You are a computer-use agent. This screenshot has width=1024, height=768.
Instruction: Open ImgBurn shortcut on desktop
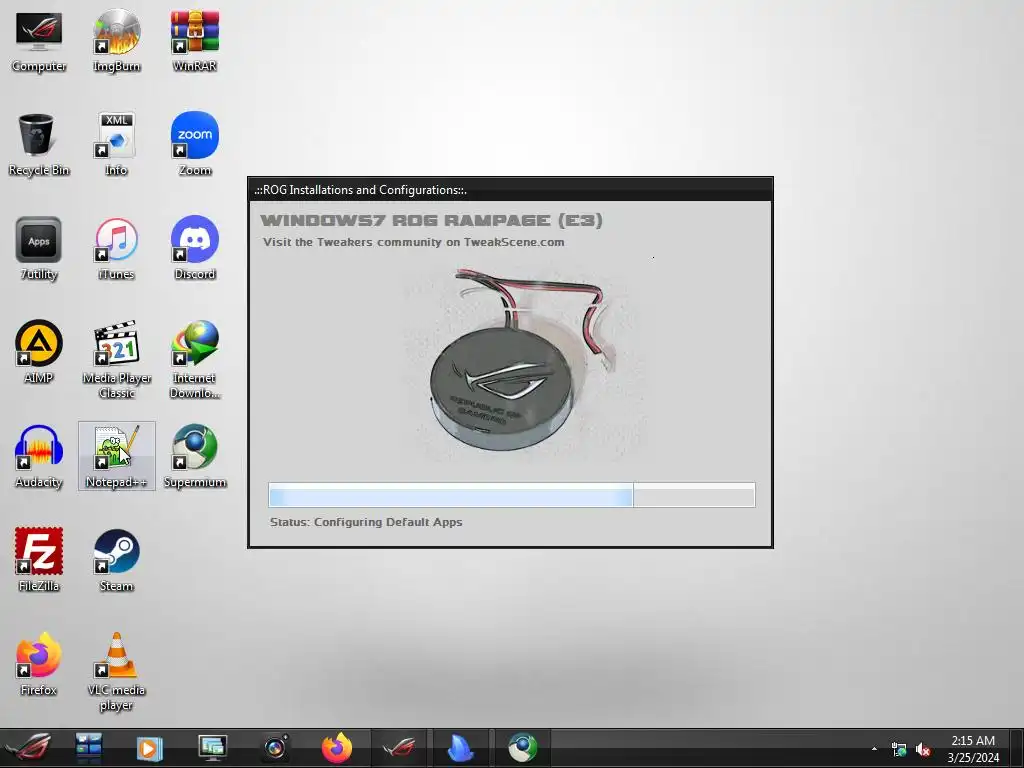(x=116, y=40)
